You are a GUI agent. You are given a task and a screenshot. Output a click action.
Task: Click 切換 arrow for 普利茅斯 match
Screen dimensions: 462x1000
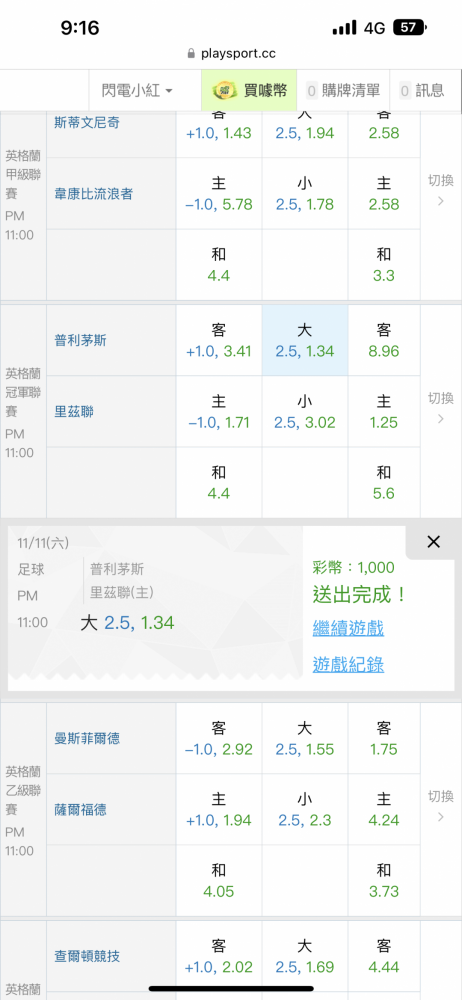[x=441, y=408]
